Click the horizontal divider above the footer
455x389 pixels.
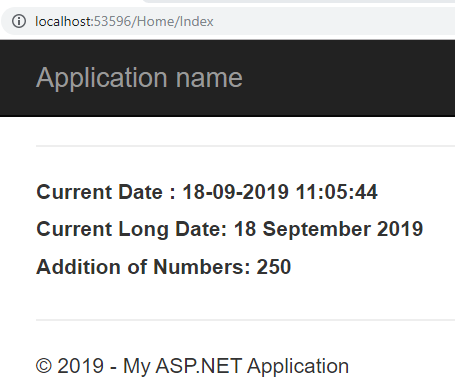(245, 320)
